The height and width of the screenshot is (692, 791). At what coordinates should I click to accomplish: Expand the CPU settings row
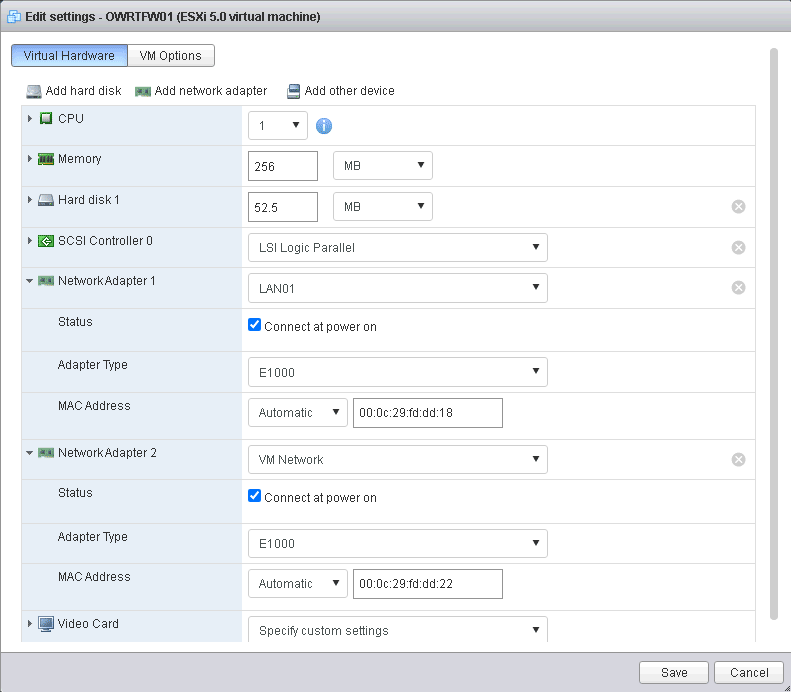pyautogui.click(x=30, y=119)
